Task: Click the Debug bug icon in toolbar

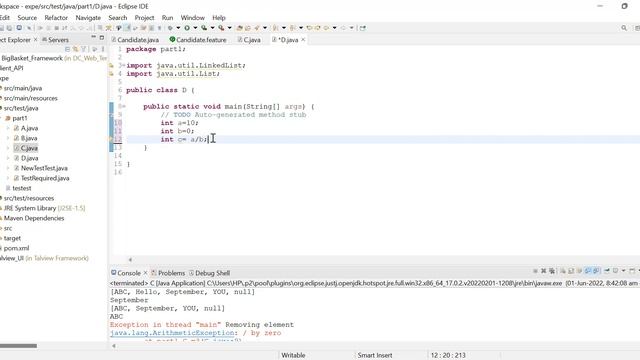Action: (x=170, y=28)
